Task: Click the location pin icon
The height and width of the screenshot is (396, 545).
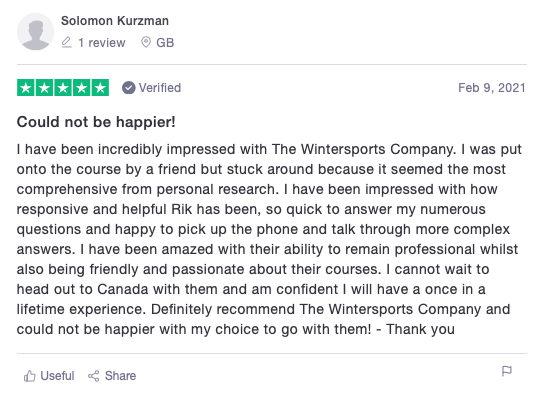Action: (x=146, y=42)
